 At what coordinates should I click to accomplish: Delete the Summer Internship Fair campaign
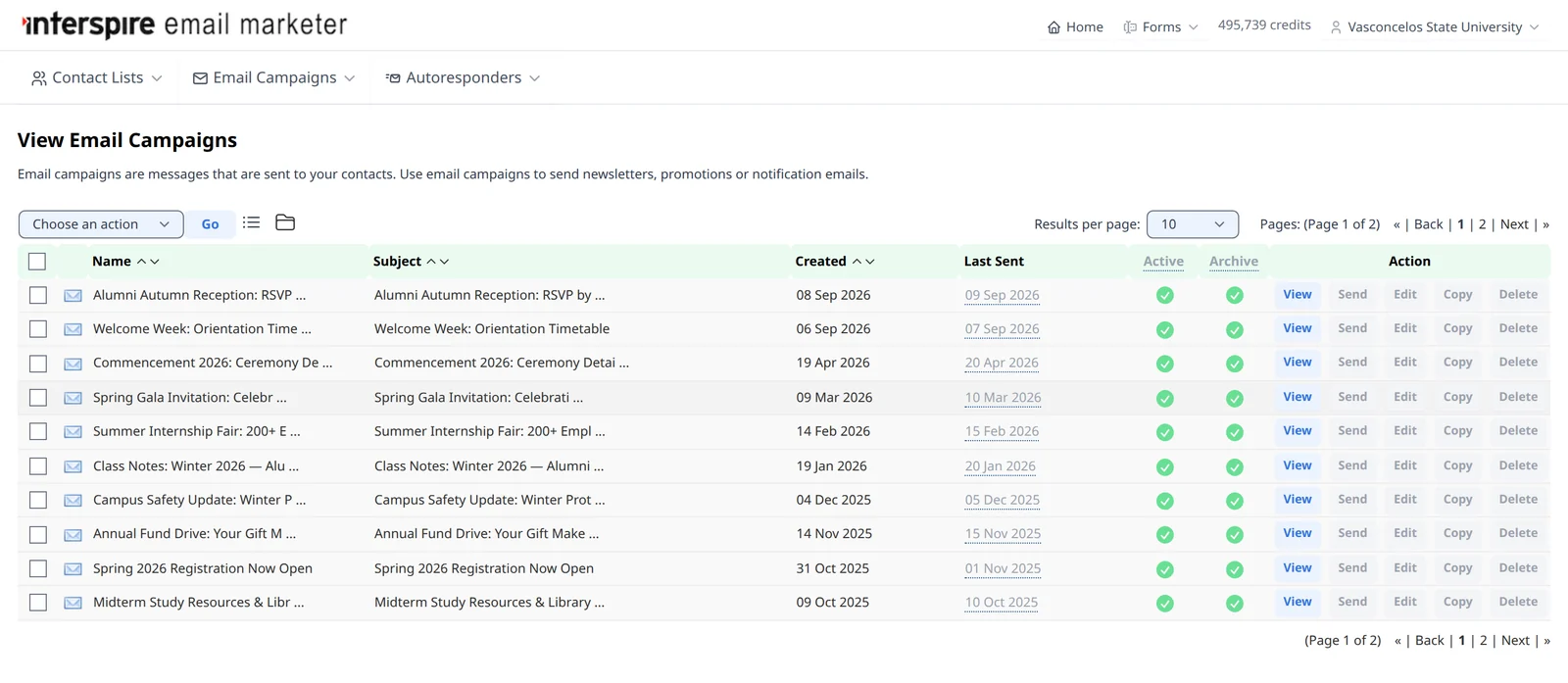click(1518, 431)
